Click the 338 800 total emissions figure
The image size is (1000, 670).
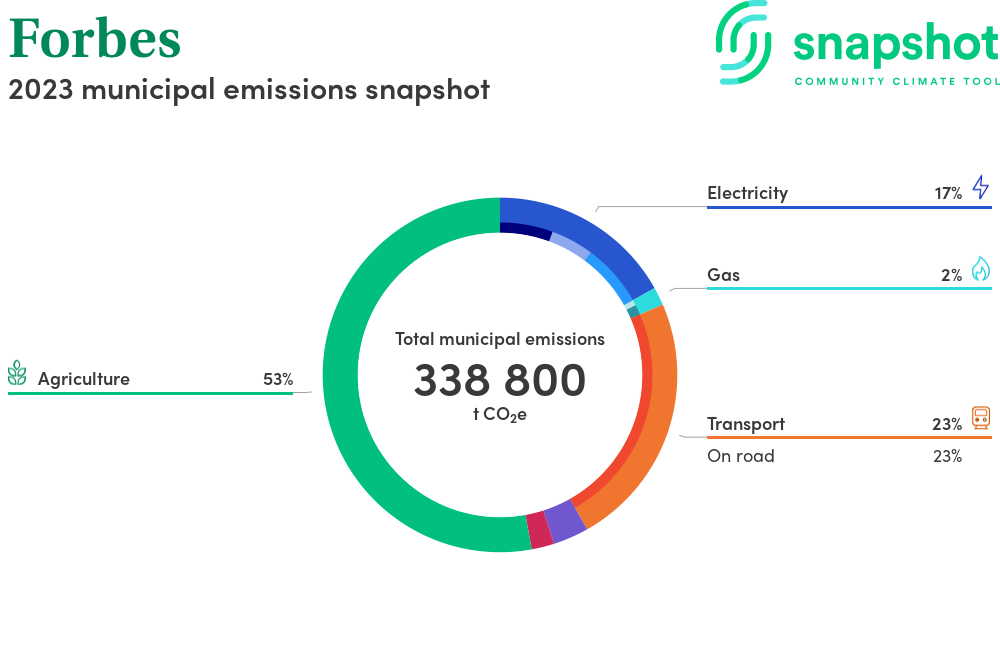point(500,380)
